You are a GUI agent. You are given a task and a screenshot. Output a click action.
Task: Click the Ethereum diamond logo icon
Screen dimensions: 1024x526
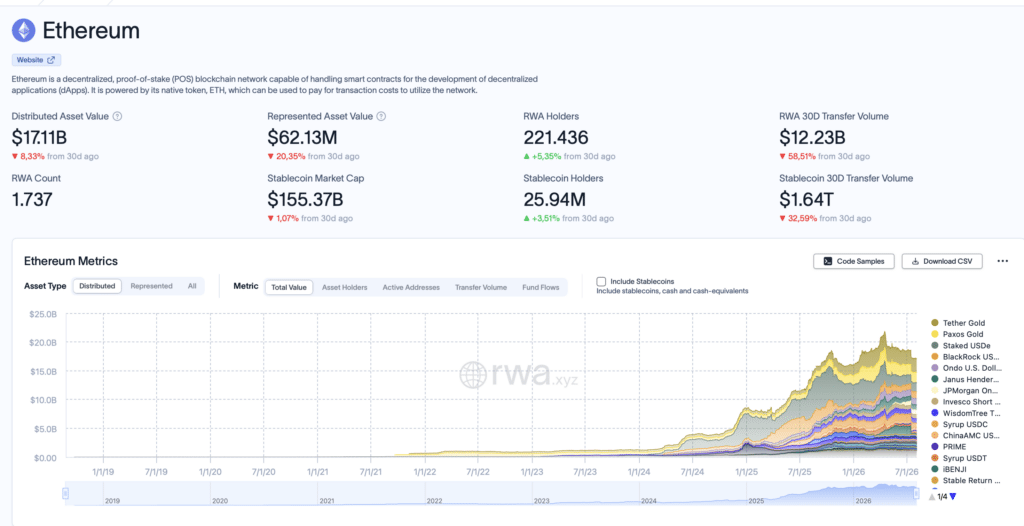click(x=24, y=30)
